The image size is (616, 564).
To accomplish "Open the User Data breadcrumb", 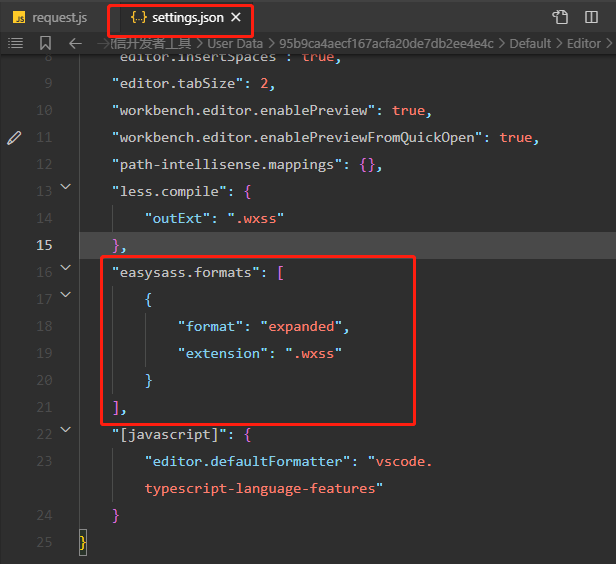I will point(235,44).
